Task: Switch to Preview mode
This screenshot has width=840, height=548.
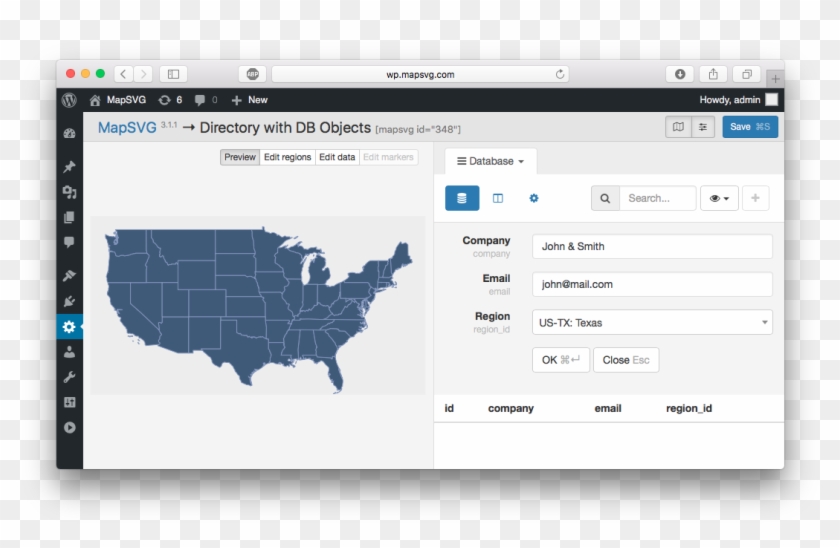Action: (x=240, y=157)
